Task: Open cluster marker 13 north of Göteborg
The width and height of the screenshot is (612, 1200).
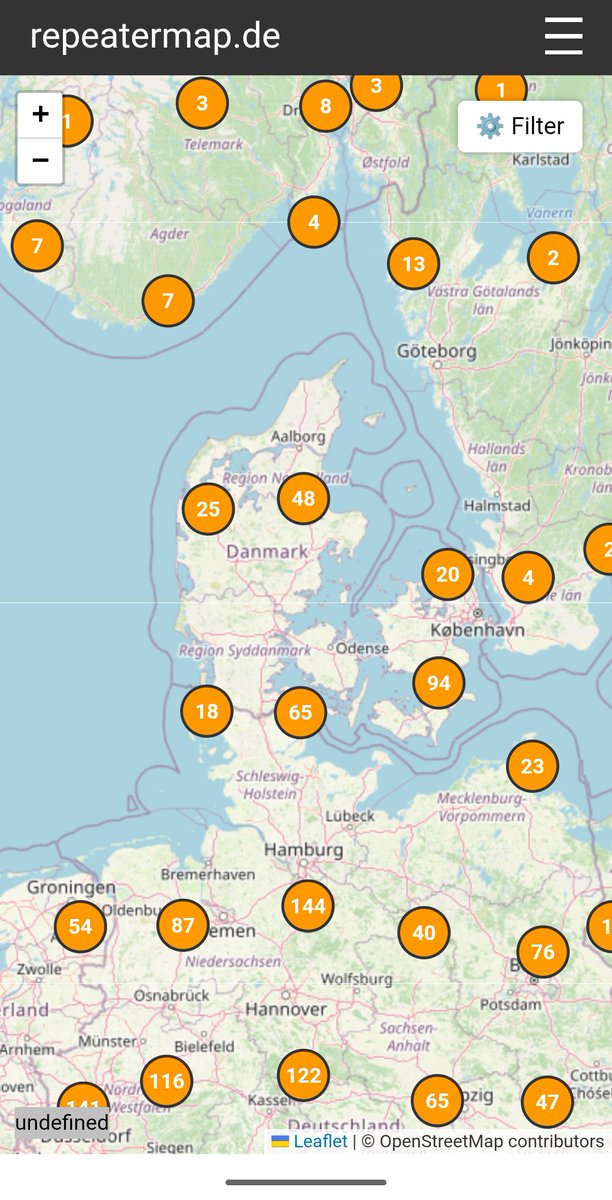Action: pyautogui.click(x=414, y=264)
